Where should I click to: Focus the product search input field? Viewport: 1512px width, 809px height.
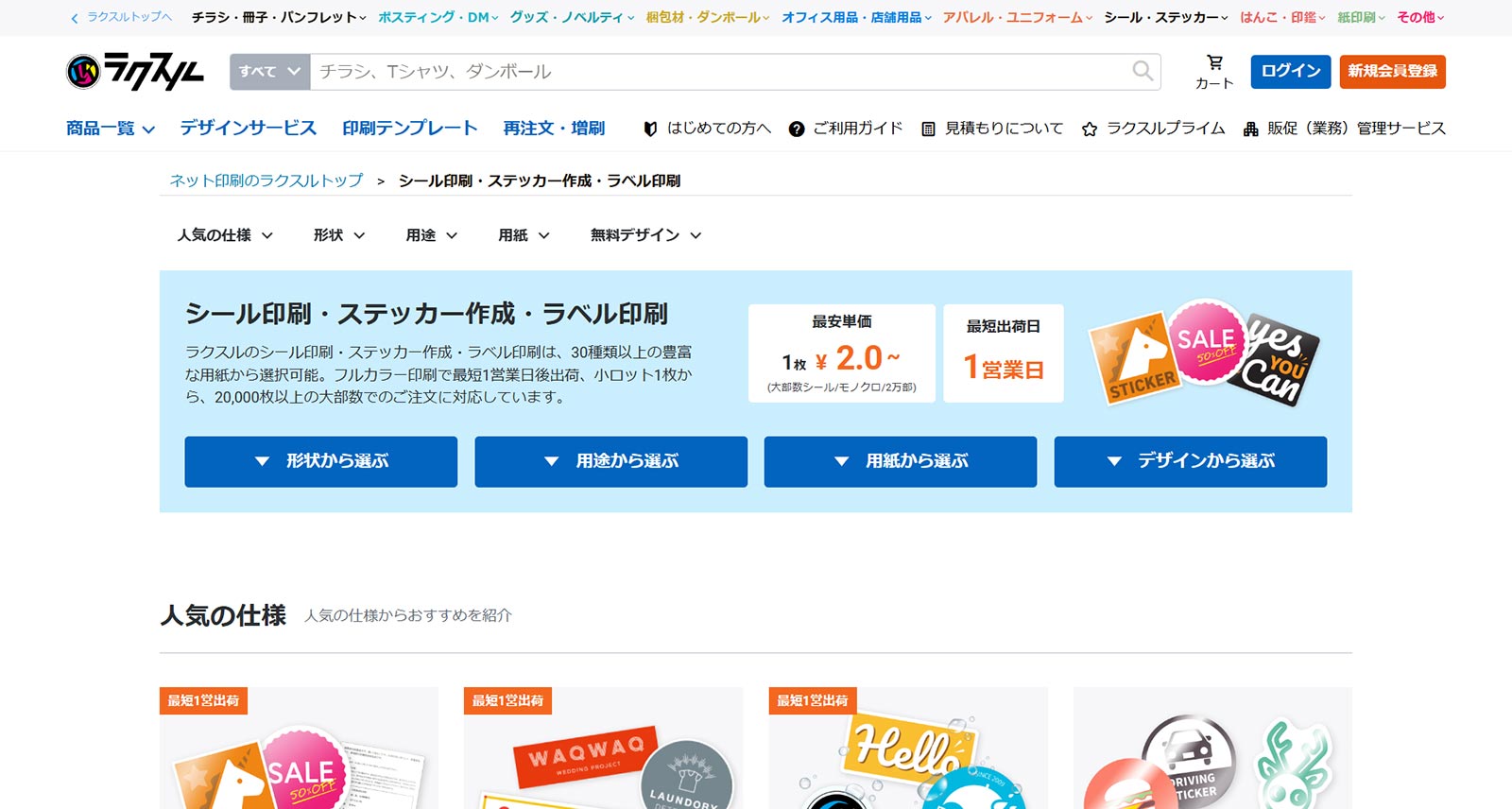point(720,72)
